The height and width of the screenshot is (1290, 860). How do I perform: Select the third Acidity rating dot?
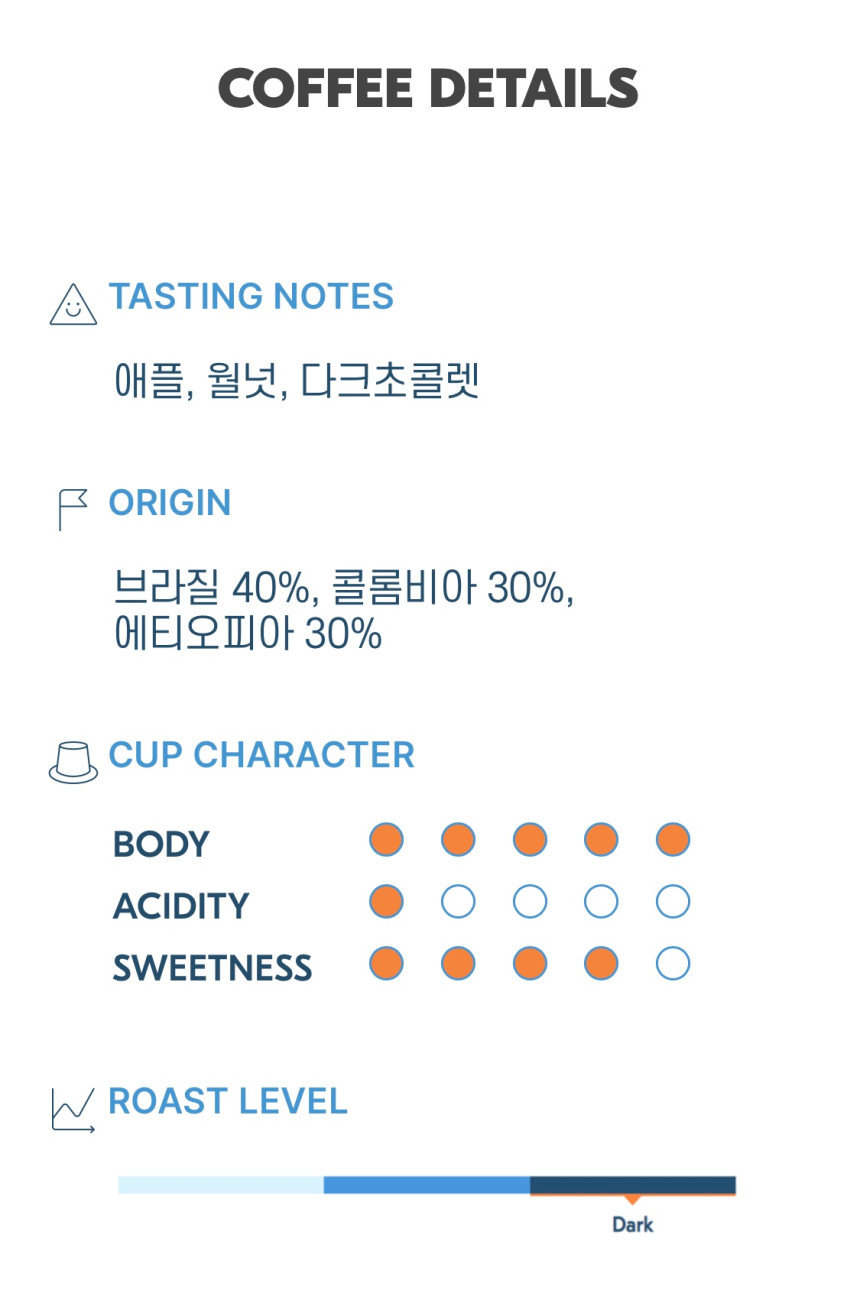pos(530,902)
